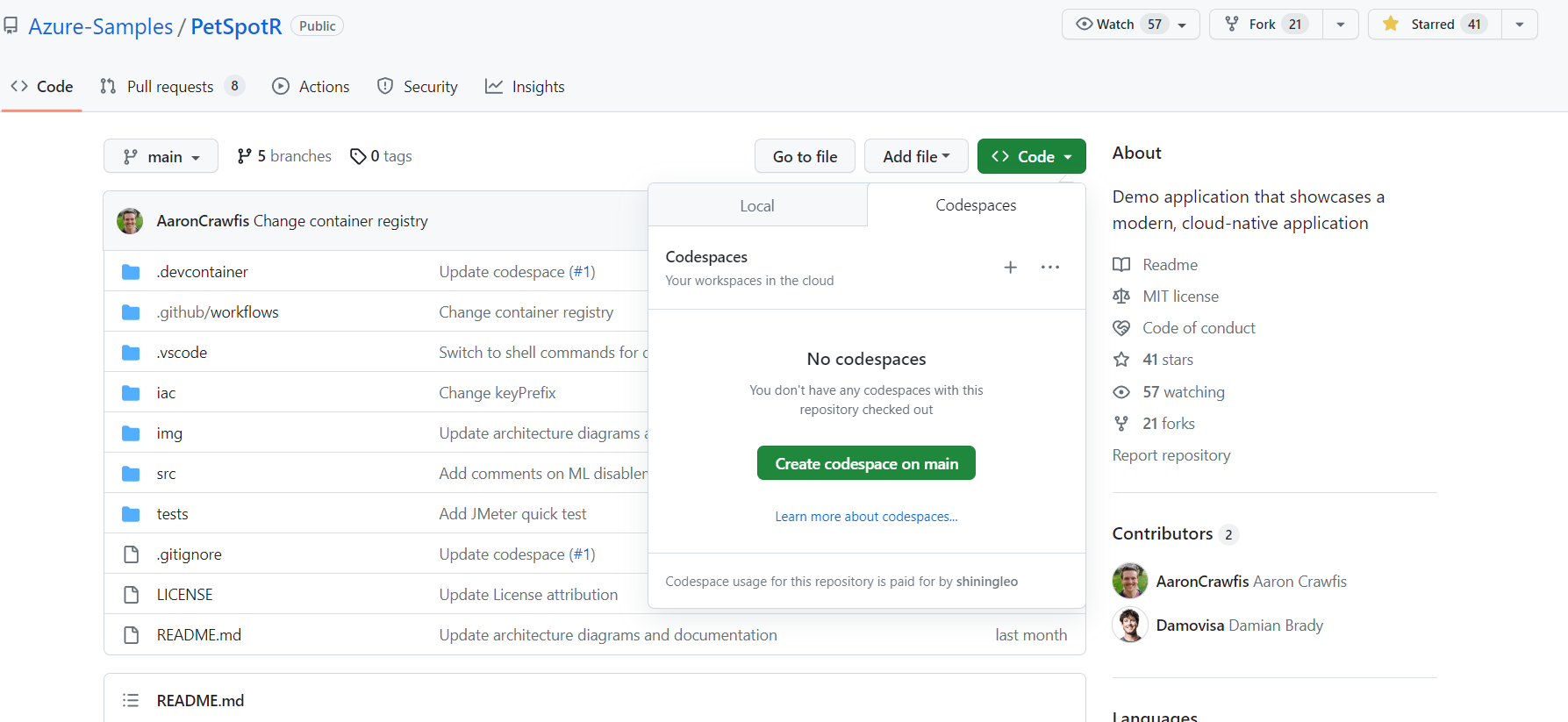The image size is (1568, 722).
Task: Open the 'Update License attribution' commit message
Action: click(x=528, y=595)
